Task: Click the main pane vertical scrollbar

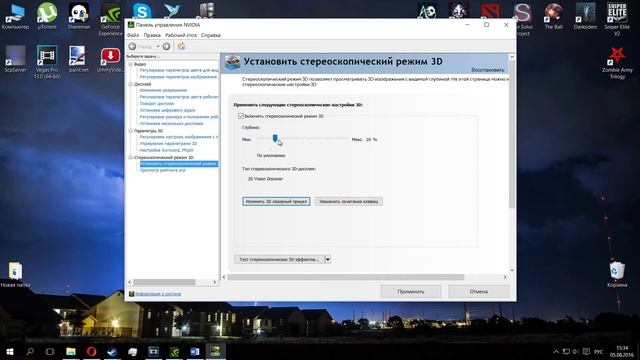Action: 512,135
